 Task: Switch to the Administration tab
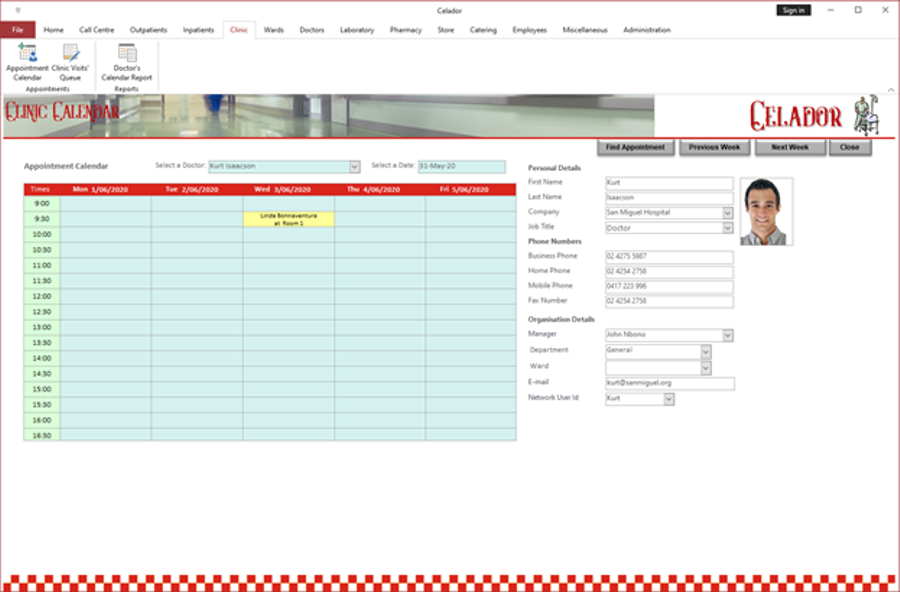click(646, 30)
